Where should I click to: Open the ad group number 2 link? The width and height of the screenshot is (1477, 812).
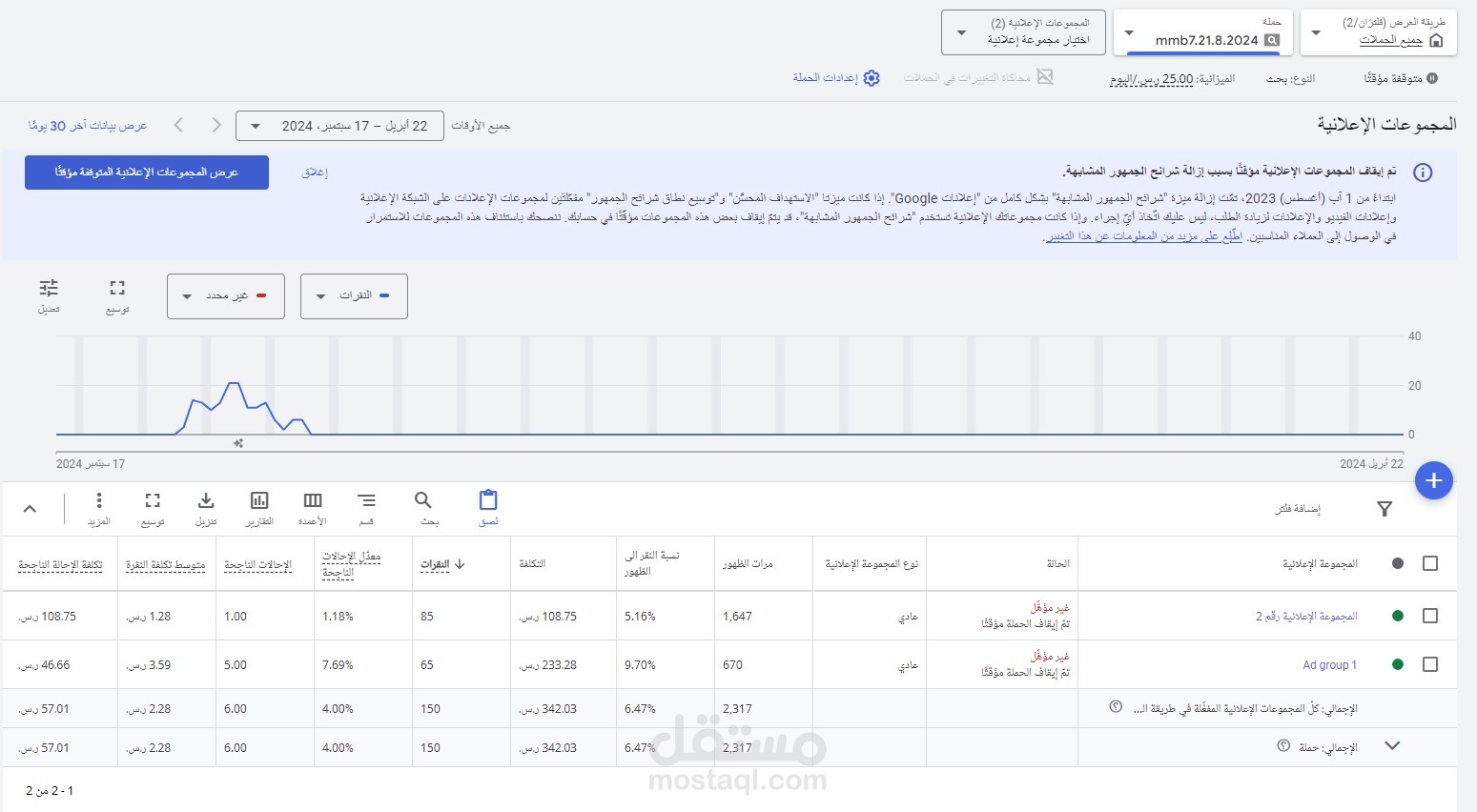1306,617
